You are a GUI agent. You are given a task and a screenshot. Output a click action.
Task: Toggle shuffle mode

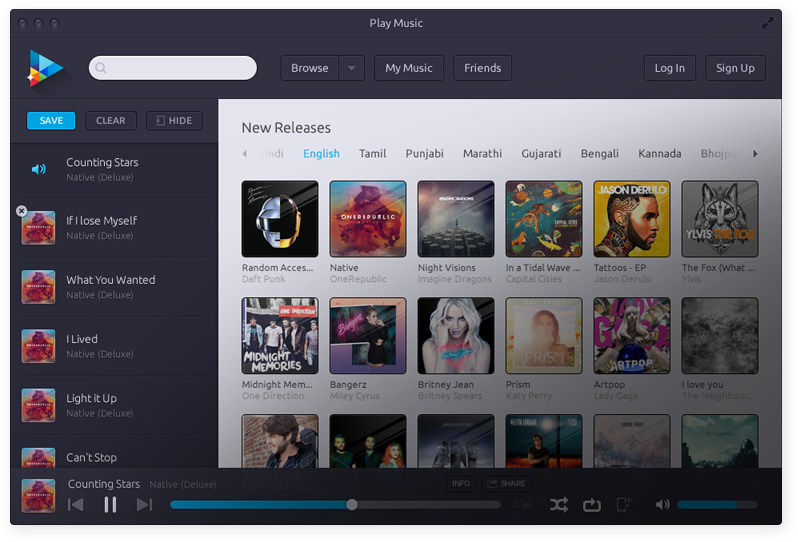pyautogui.click(x=559, y=505)
